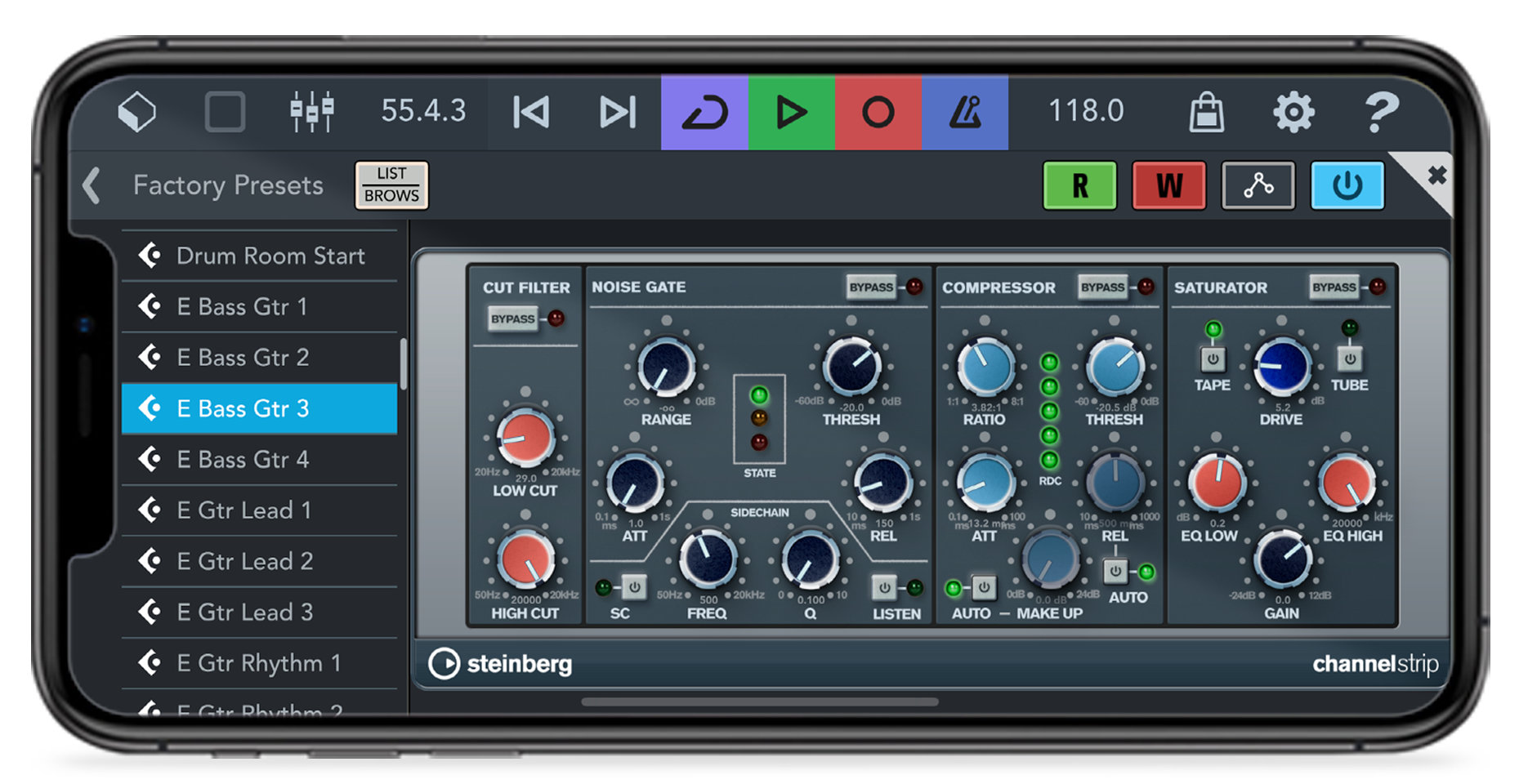Enable TUBE mode in the Saturator
Screen dimensions: 1519x784
click(x=1349, y=359)
